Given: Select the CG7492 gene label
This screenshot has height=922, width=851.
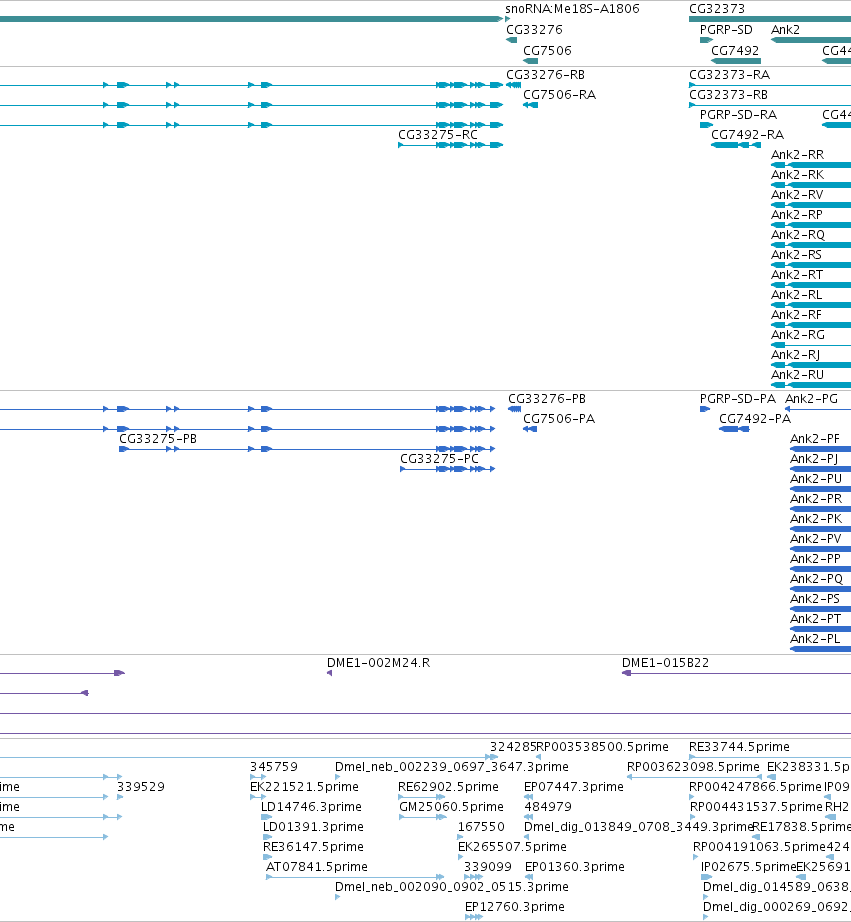Looking at the screenshot, I should point(735,51).
